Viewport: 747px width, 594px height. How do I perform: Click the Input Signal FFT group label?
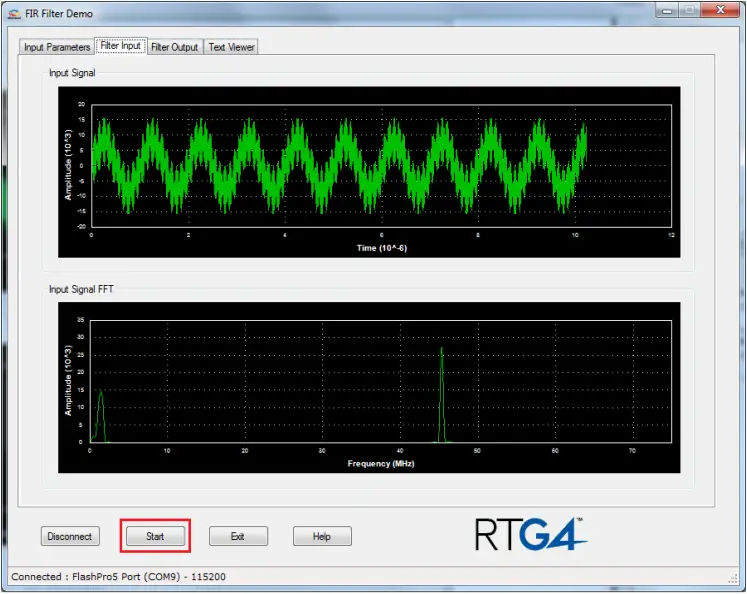coord(82,289)
